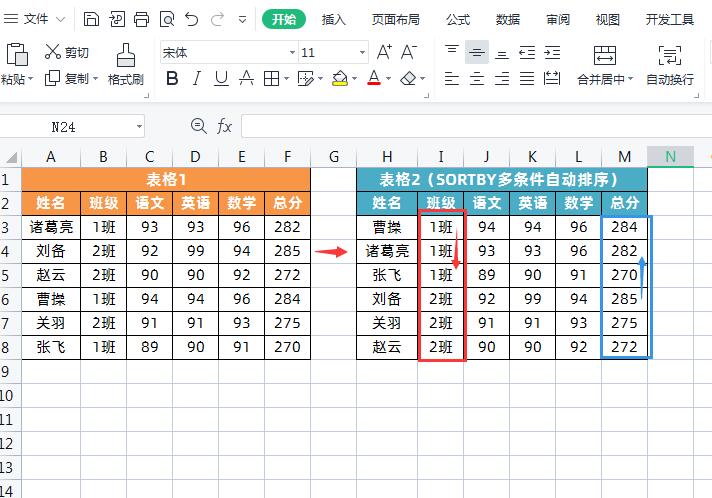This screenshot has width=712, height=498.
Task: Select column N header
Action: (x=670, y=157)
